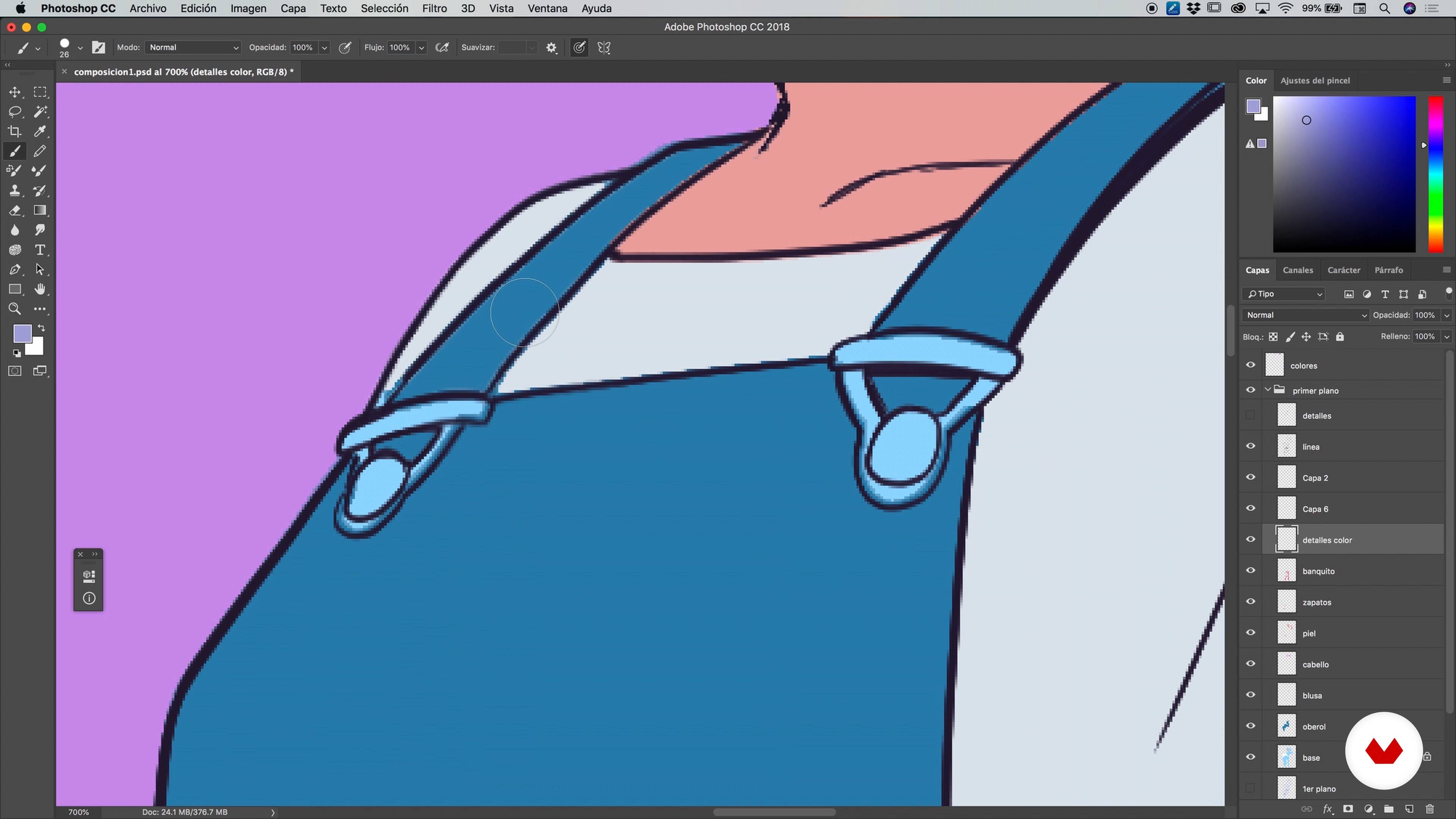Toggle pressure for opacity button
The image size is (1456, 819).
click(x=345, y=48)
